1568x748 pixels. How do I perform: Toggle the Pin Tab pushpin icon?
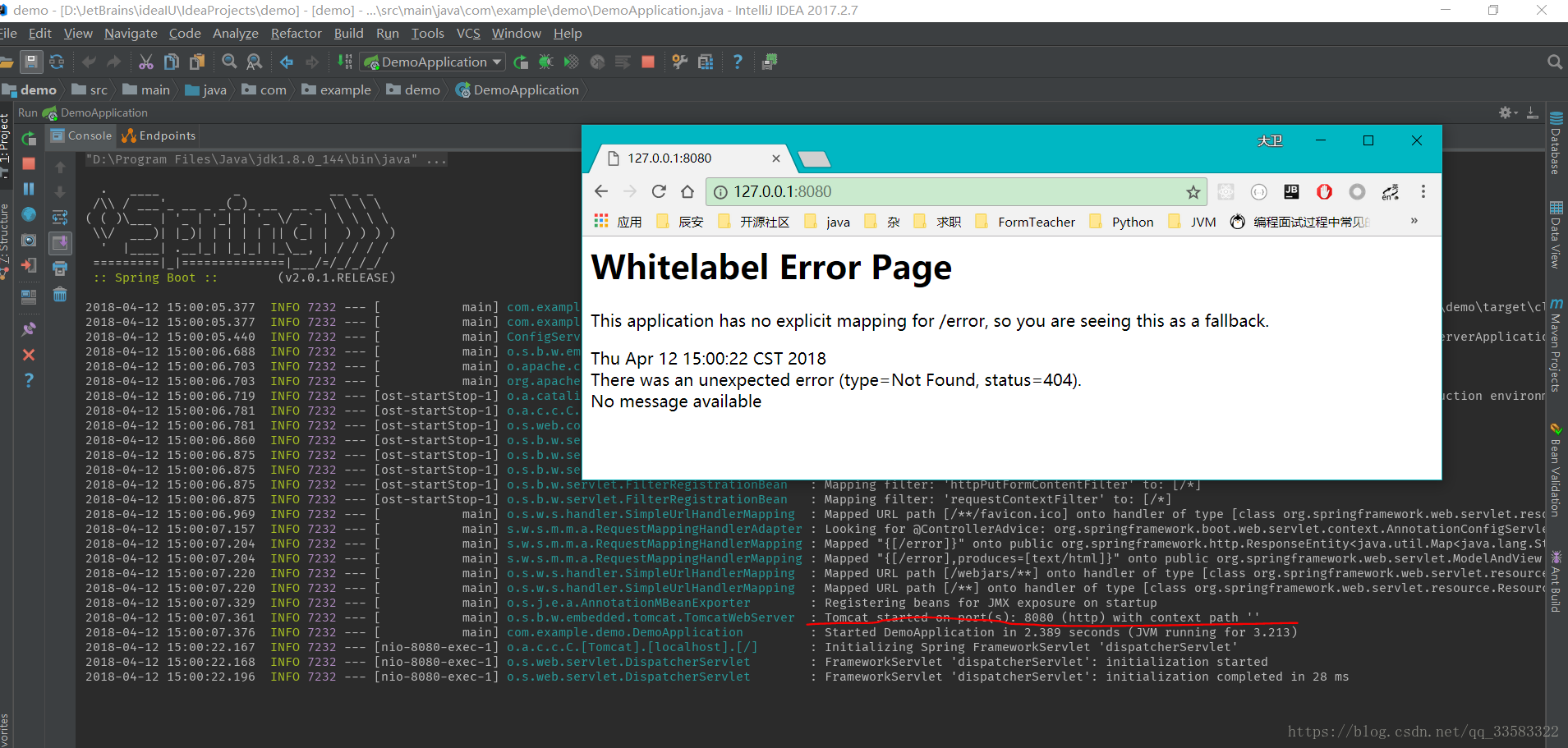[29, 328]
